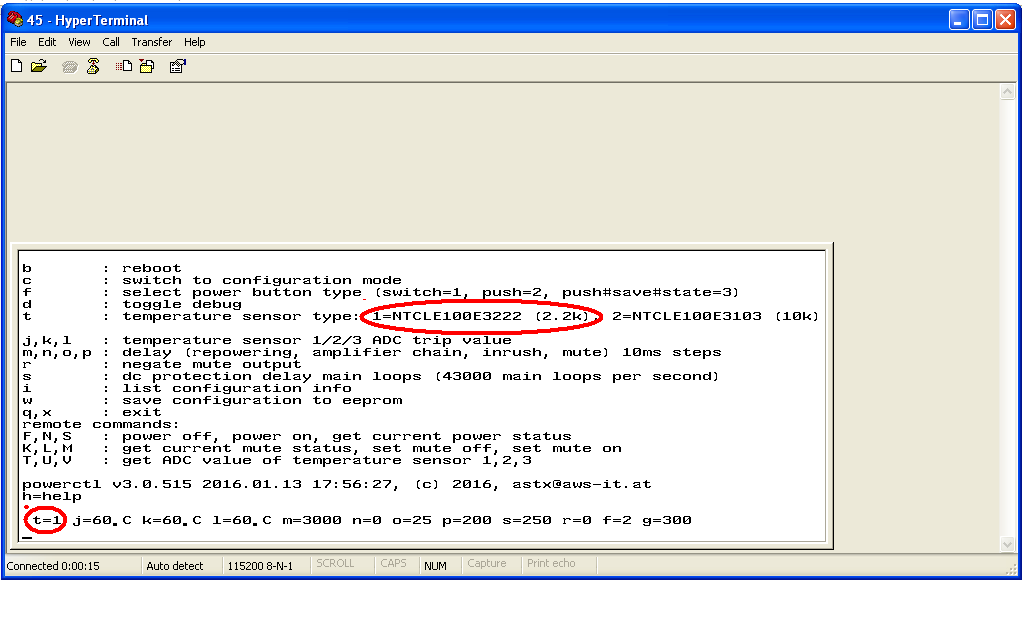The width and height of the screenshot is (1022, 626).
Task: Click the 't=1' value in terminal output
Action: tap(47, 520)
